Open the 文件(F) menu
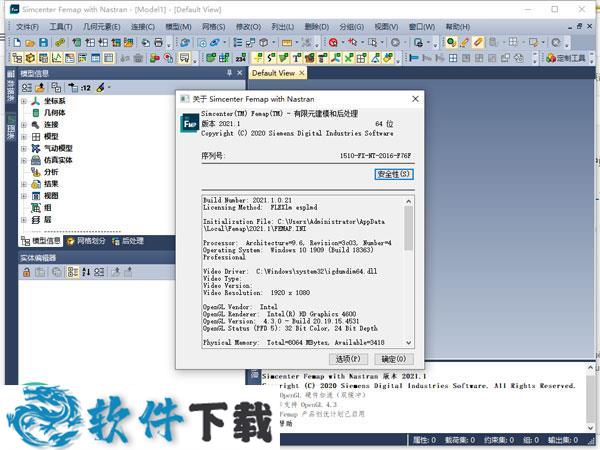Screen dimensions: 600x450 (x=28, y=27)
